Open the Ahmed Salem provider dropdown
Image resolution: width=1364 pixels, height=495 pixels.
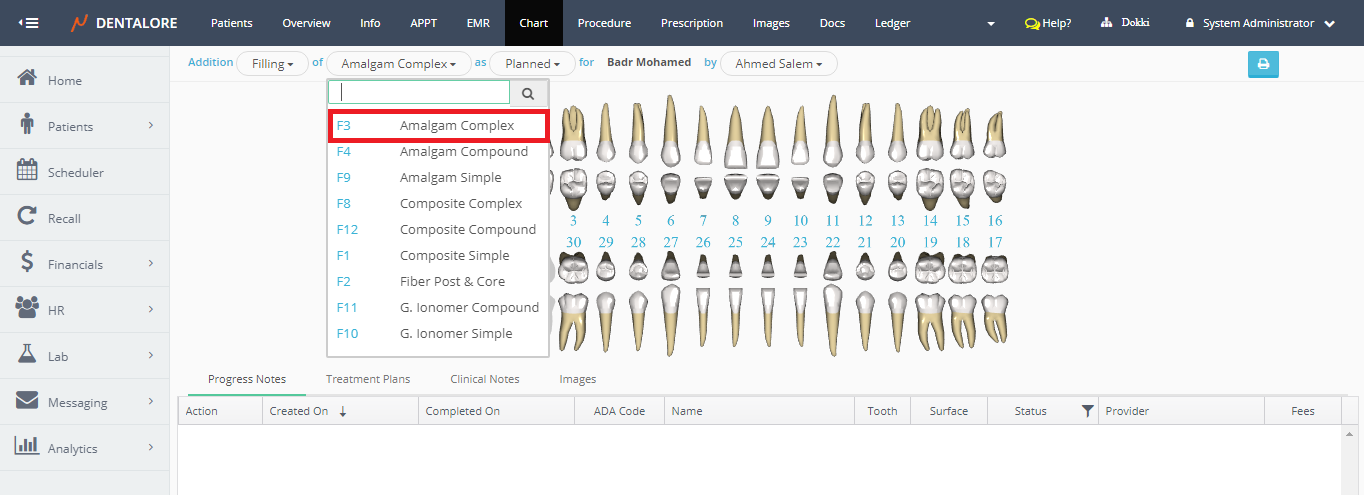(x=778, y=64)
